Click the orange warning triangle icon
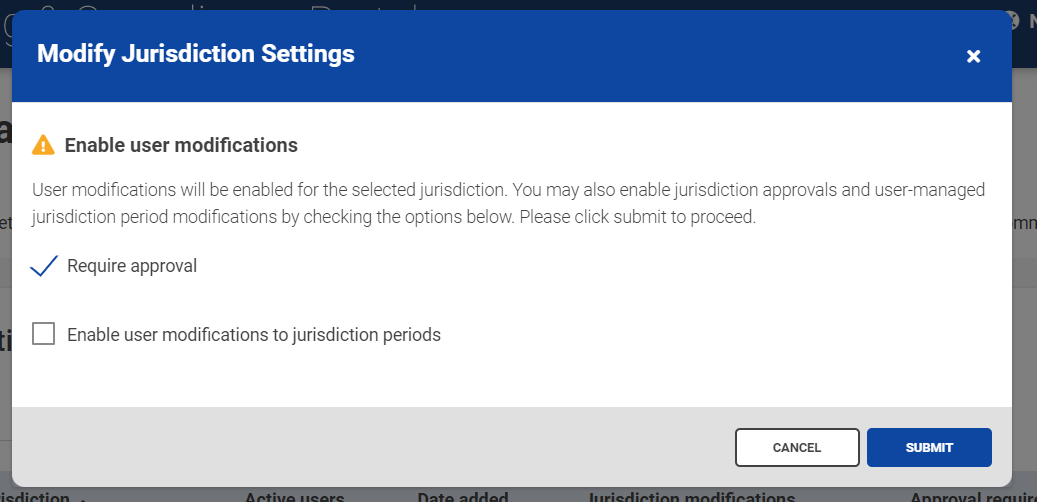The height and width of the screenshot is (502, 1037). pos(43,145)
